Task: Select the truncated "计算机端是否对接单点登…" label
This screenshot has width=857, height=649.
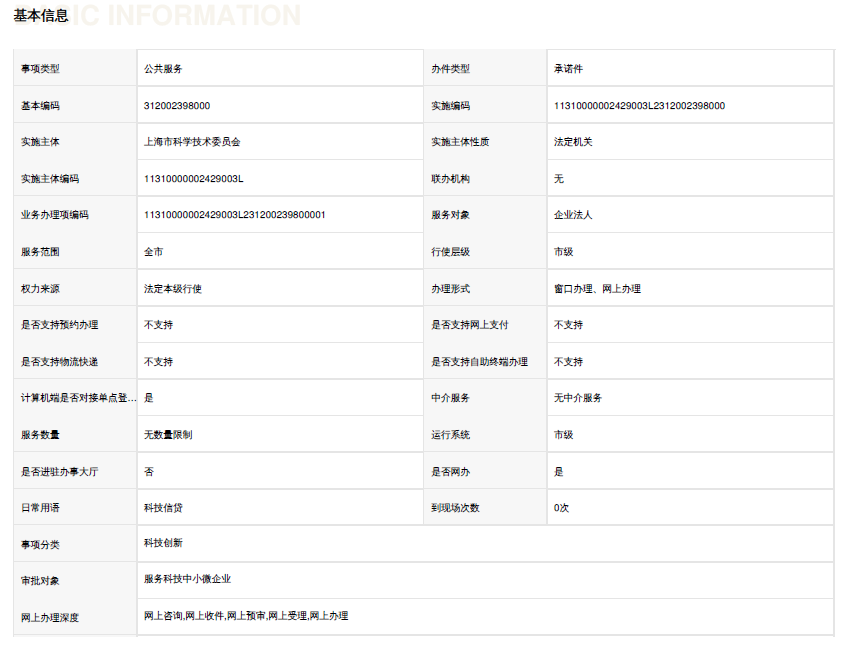Action: (x=78, y=398)
